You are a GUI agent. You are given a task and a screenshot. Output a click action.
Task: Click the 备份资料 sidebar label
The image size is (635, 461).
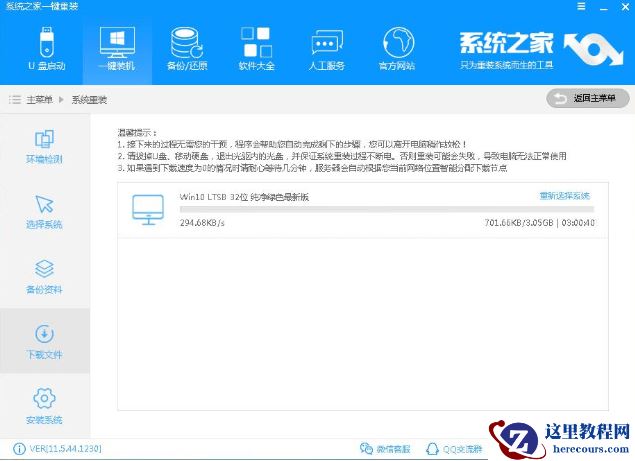44,289
